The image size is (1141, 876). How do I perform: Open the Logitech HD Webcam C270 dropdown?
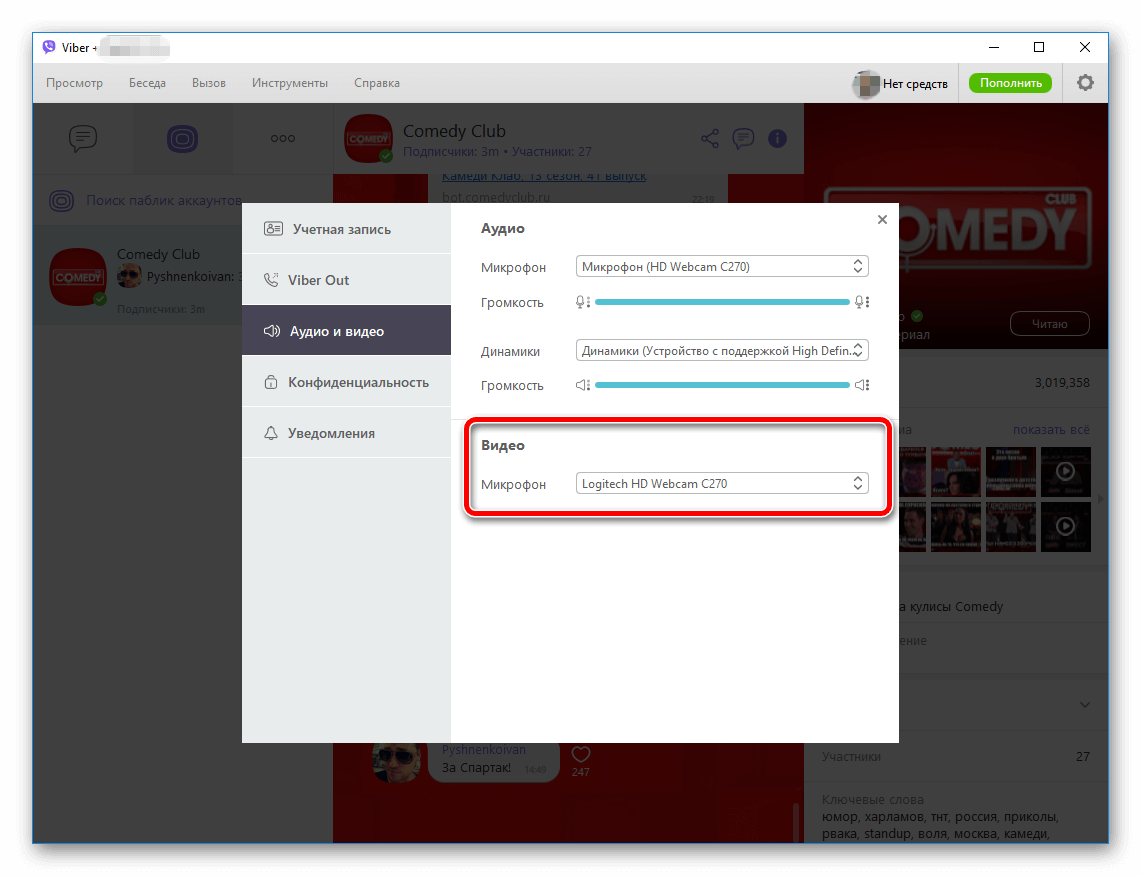point(722,483)
